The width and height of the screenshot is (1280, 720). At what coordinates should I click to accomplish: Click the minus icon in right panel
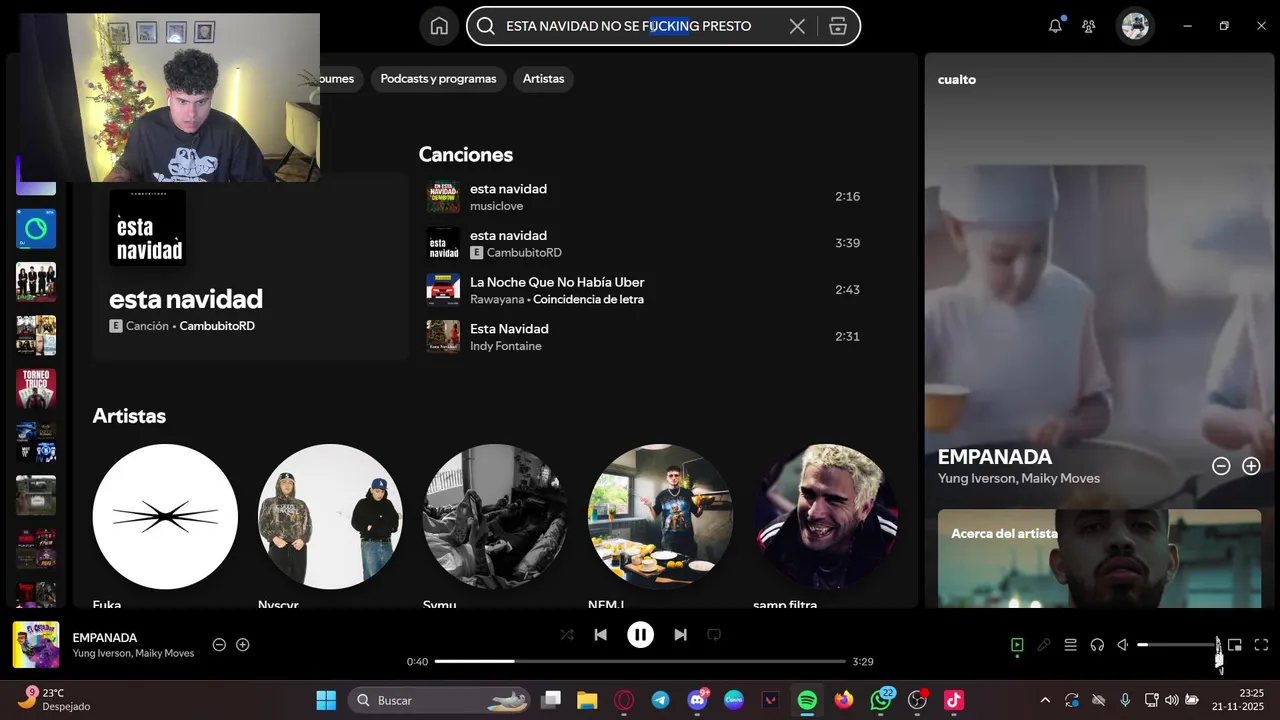1221,466
